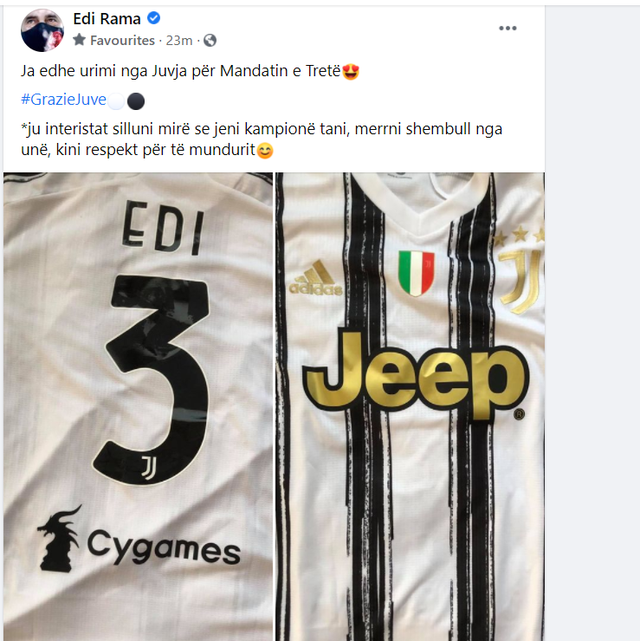Open the right Jeep jersey front photo
The height and width of the screenshot is (641, 640).
pos(410,406)
